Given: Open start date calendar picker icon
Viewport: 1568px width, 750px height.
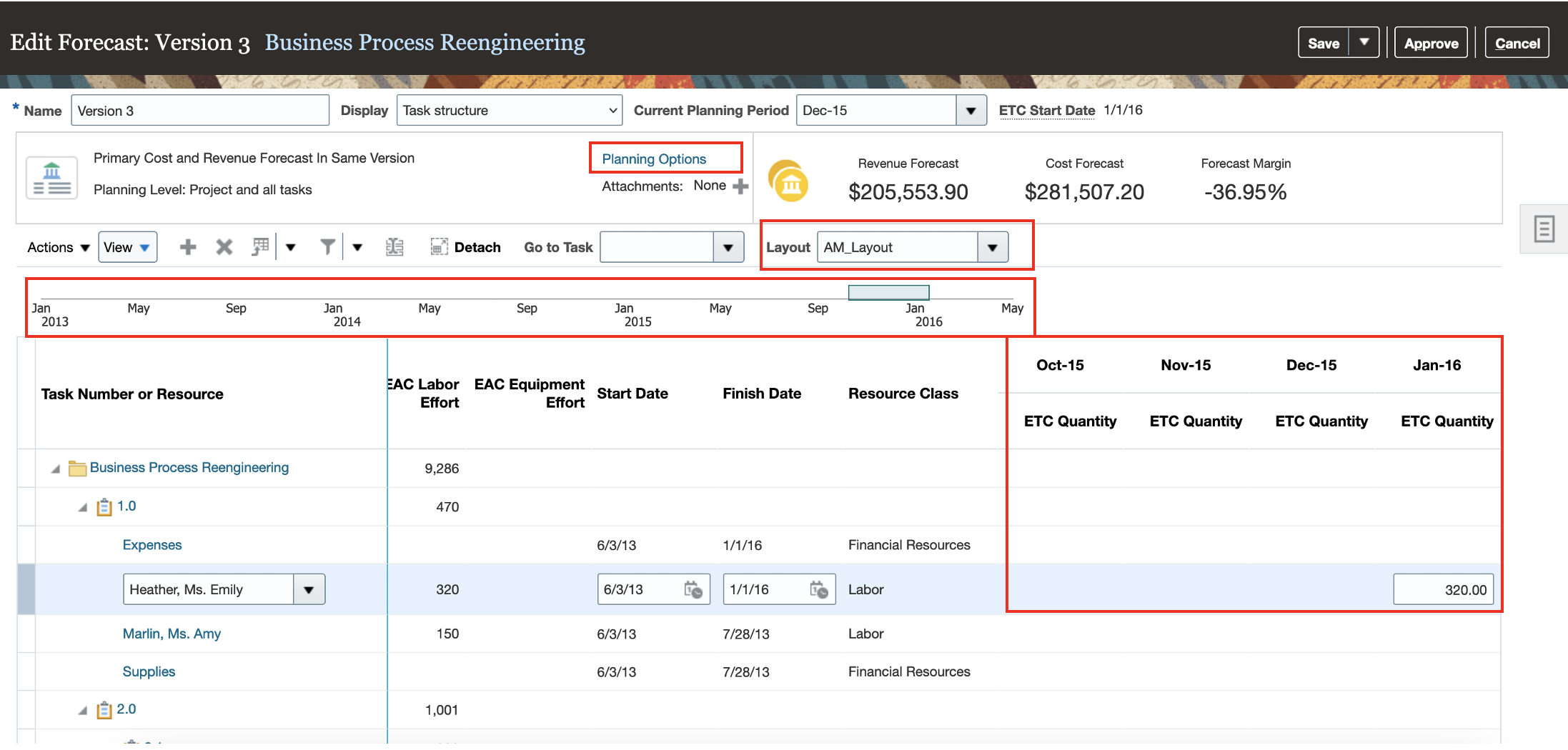Looking at the screenshot, I should (x=693, y=590).
